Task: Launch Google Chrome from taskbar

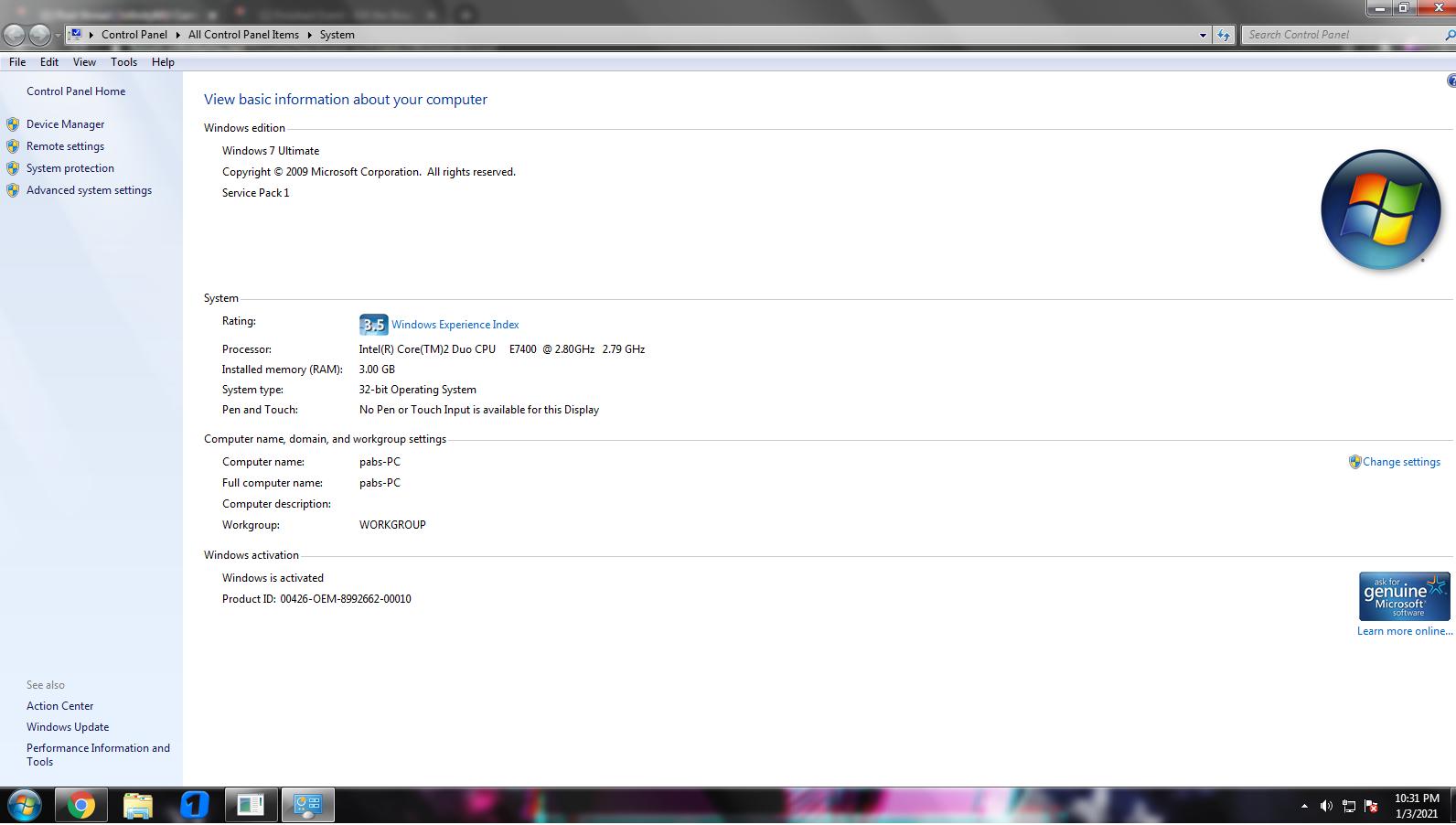Action: (x=80, y=806)
